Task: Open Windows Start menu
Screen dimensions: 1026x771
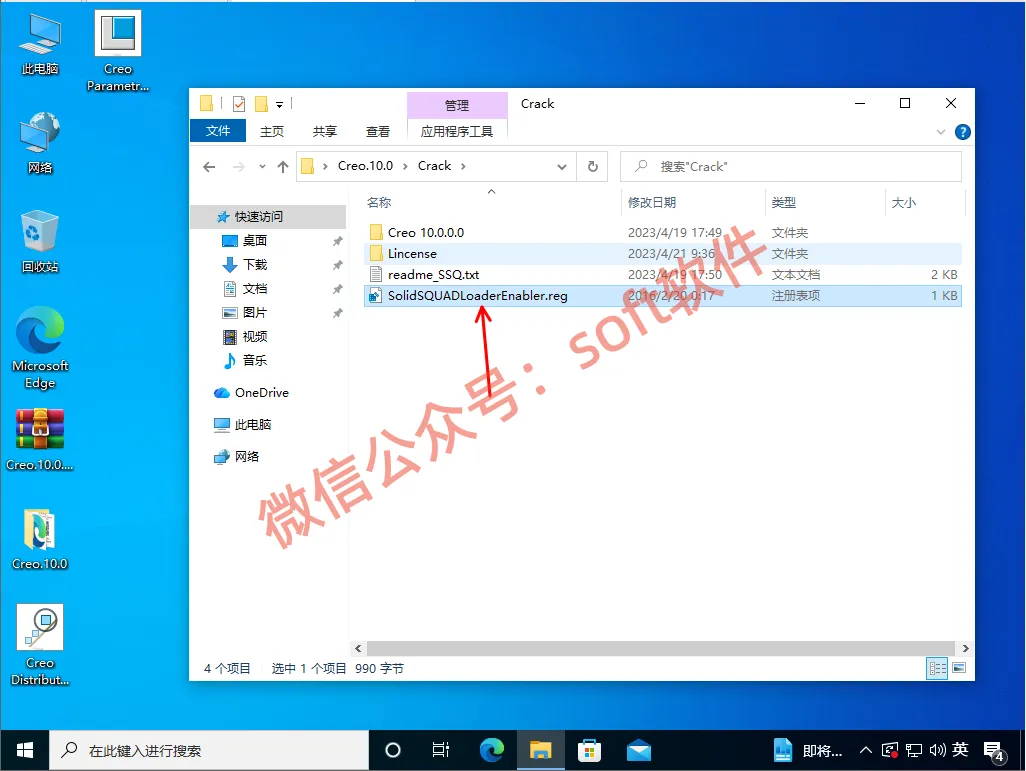Action: click(24, 751)
